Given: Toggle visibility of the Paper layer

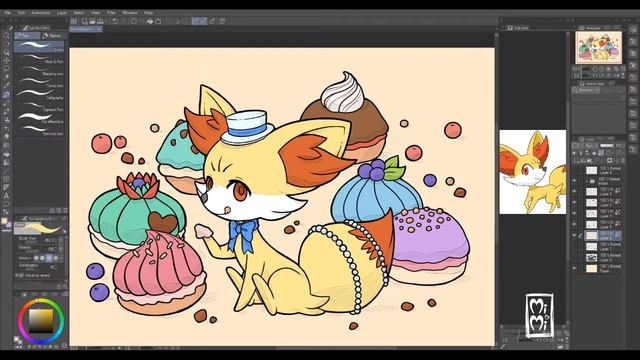Looking at the screenshot, I should point(574,269).
